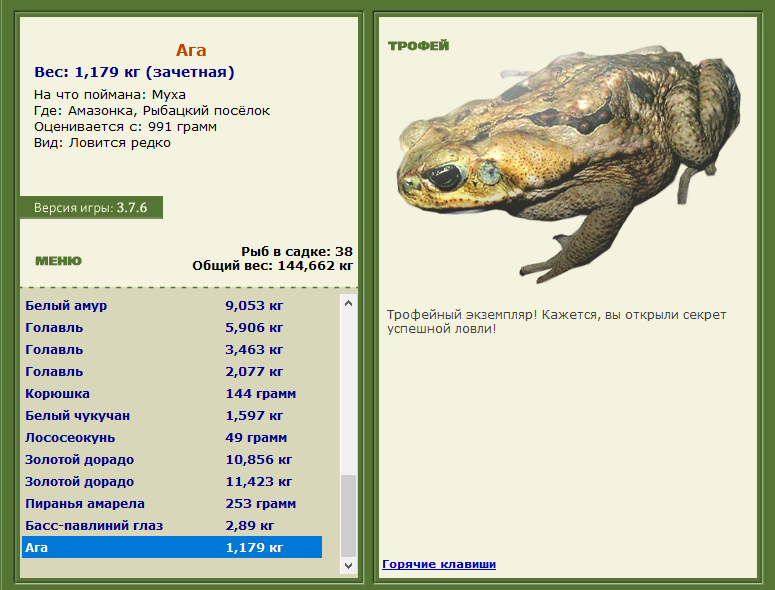
Task: Select the Белый чукучан row
Action: coord(172,416)
